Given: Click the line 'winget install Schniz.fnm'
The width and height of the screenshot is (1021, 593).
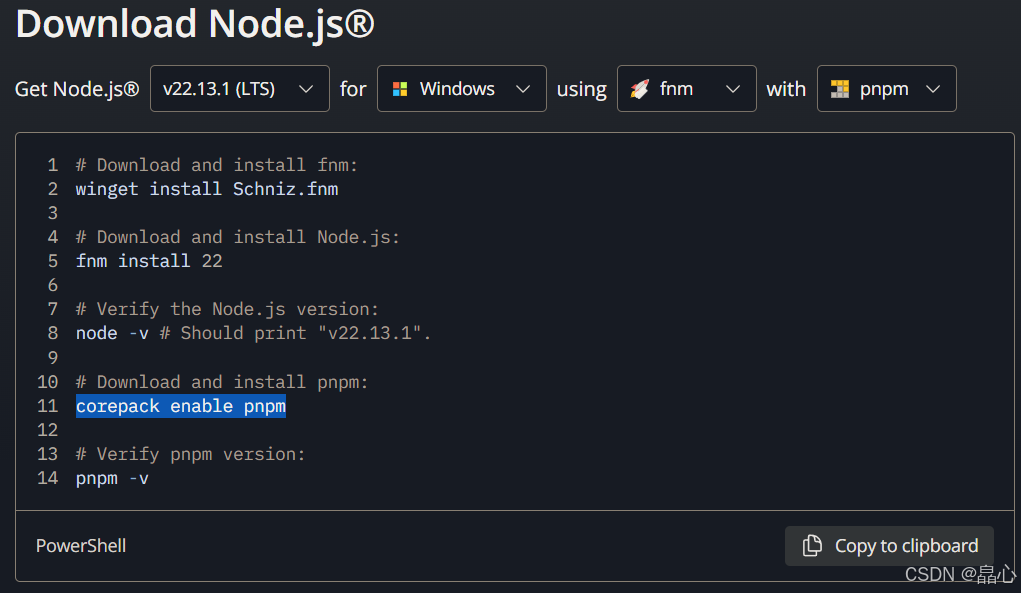Looking at the screenshot, I should [207, 189].
